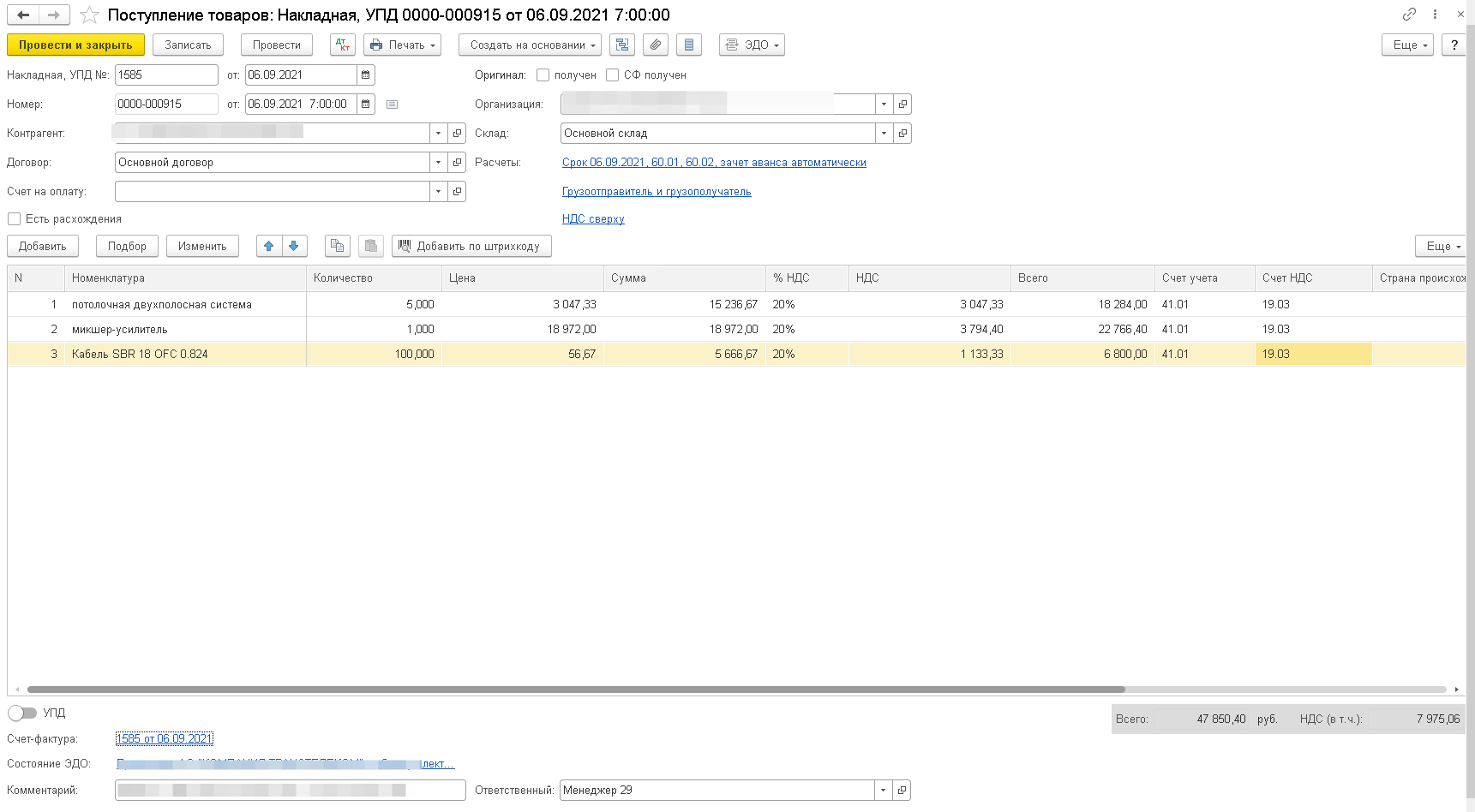Screen dimensions: 1475x812
Task: Open attached files paperclip icon
Action: (656, 45)
